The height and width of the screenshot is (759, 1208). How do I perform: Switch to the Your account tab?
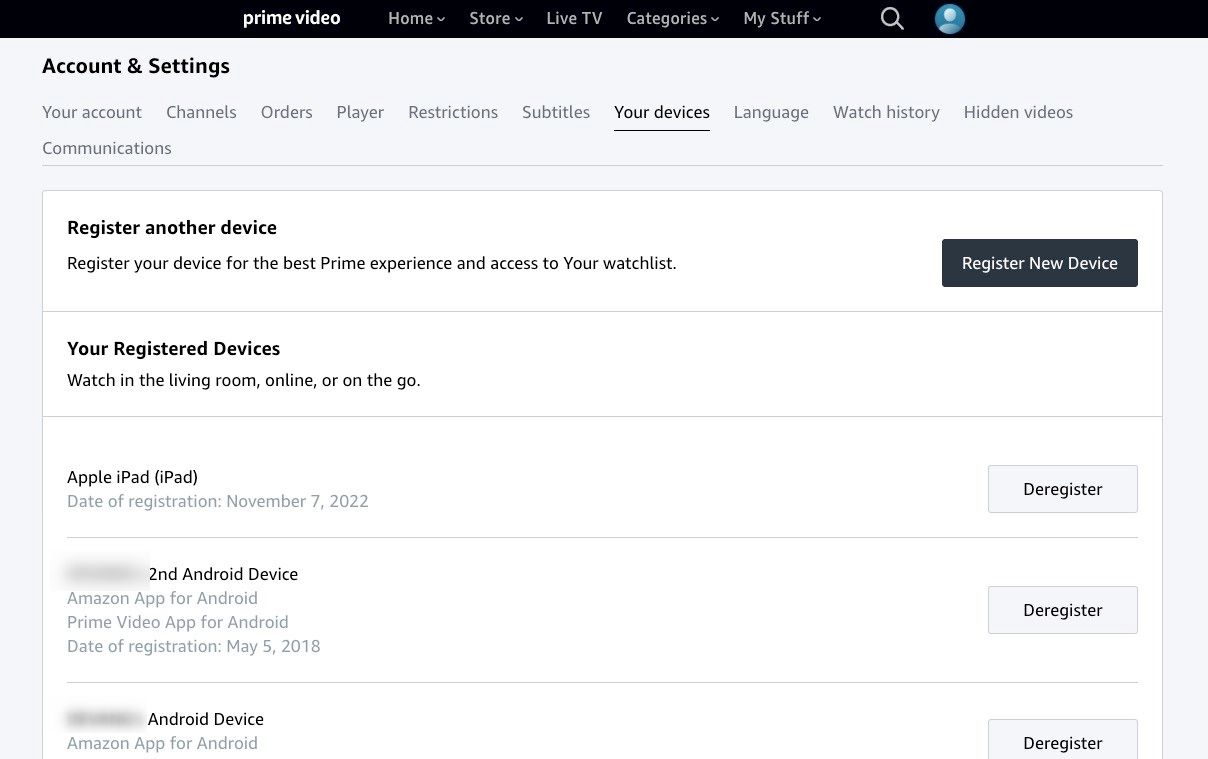(x=92, y=112)
